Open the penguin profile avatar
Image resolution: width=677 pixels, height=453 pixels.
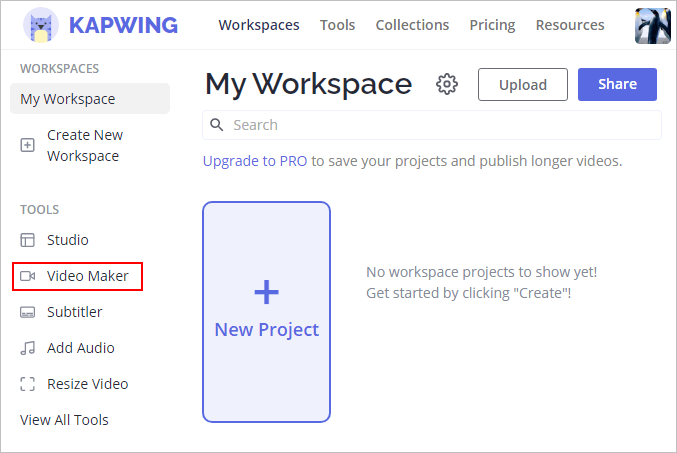tap(652, 26)
